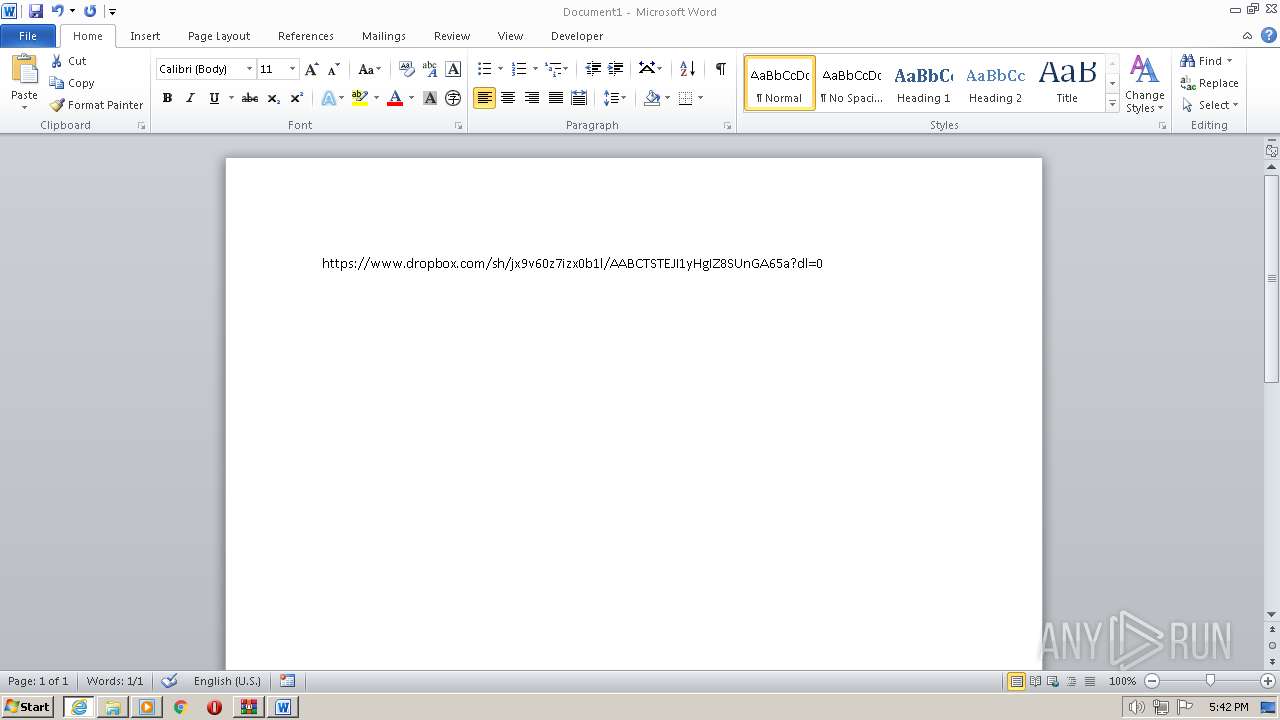Click the Save floppy disk icon
Image resolution: width=1280 pixels, height=720 pixels.
coord(36,11)
